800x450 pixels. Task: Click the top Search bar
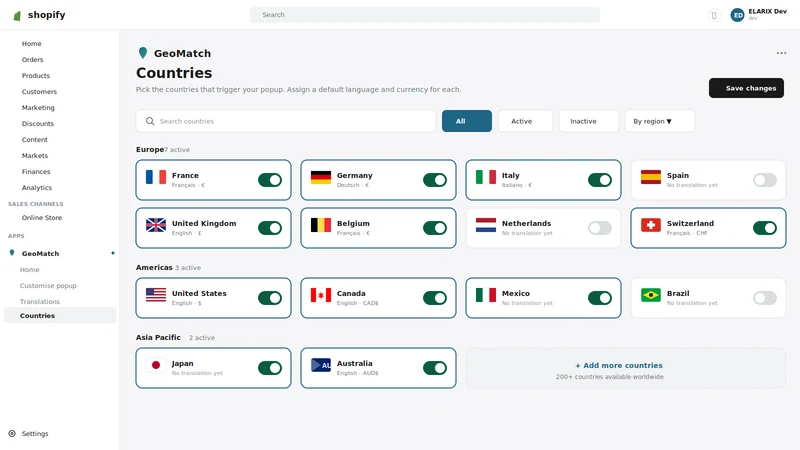click(x=424, y=15)
